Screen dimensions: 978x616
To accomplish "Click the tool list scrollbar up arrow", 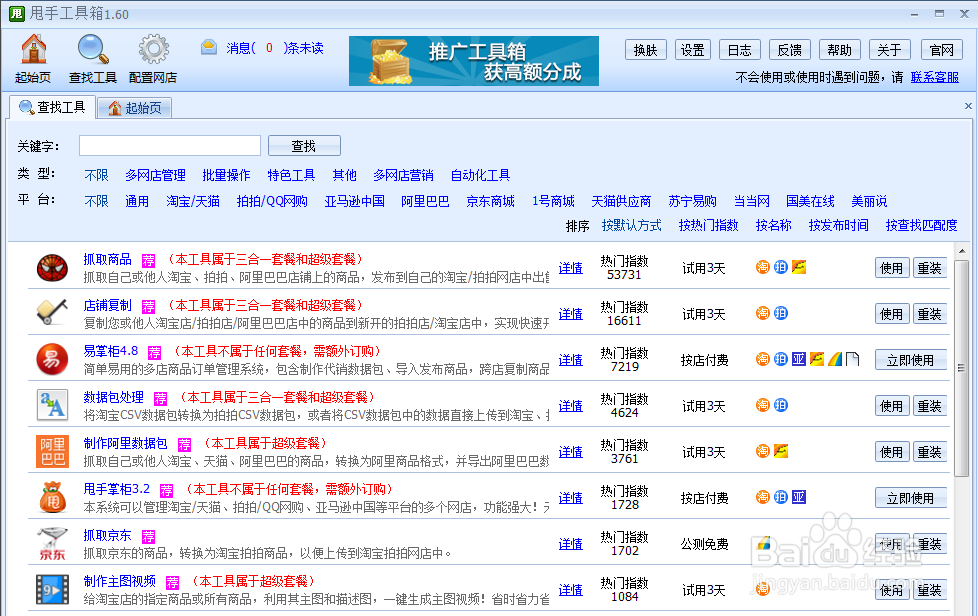I will [x=961, y=251].
